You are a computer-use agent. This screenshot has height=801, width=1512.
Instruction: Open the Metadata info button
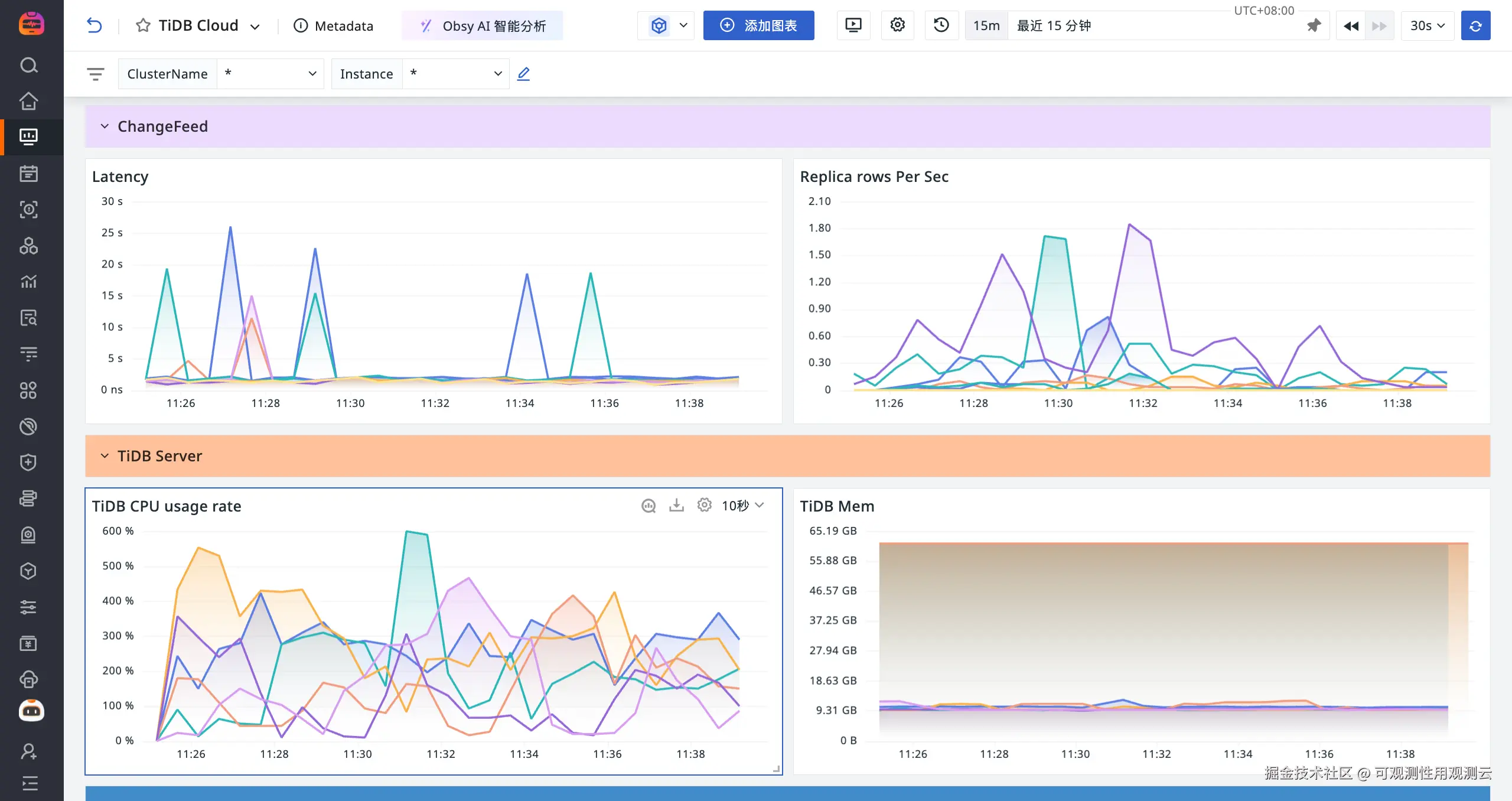pos(334,26)
